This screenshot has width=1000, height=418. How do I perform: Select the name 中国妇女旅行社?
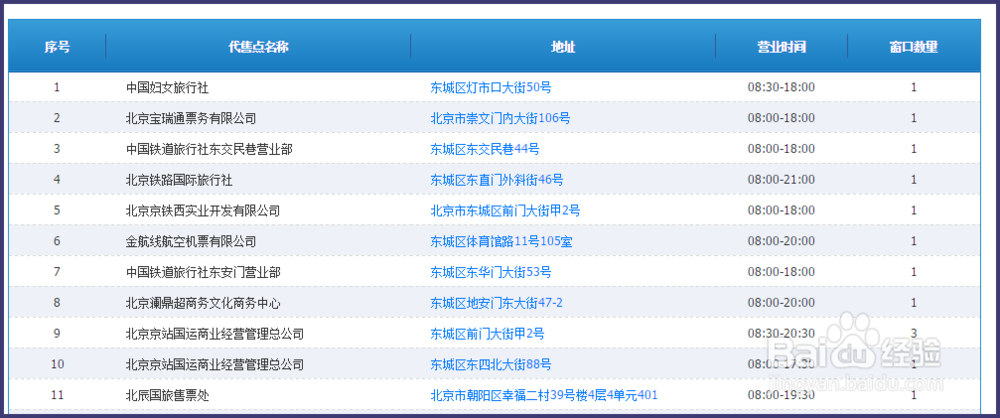tap(167, 87)
